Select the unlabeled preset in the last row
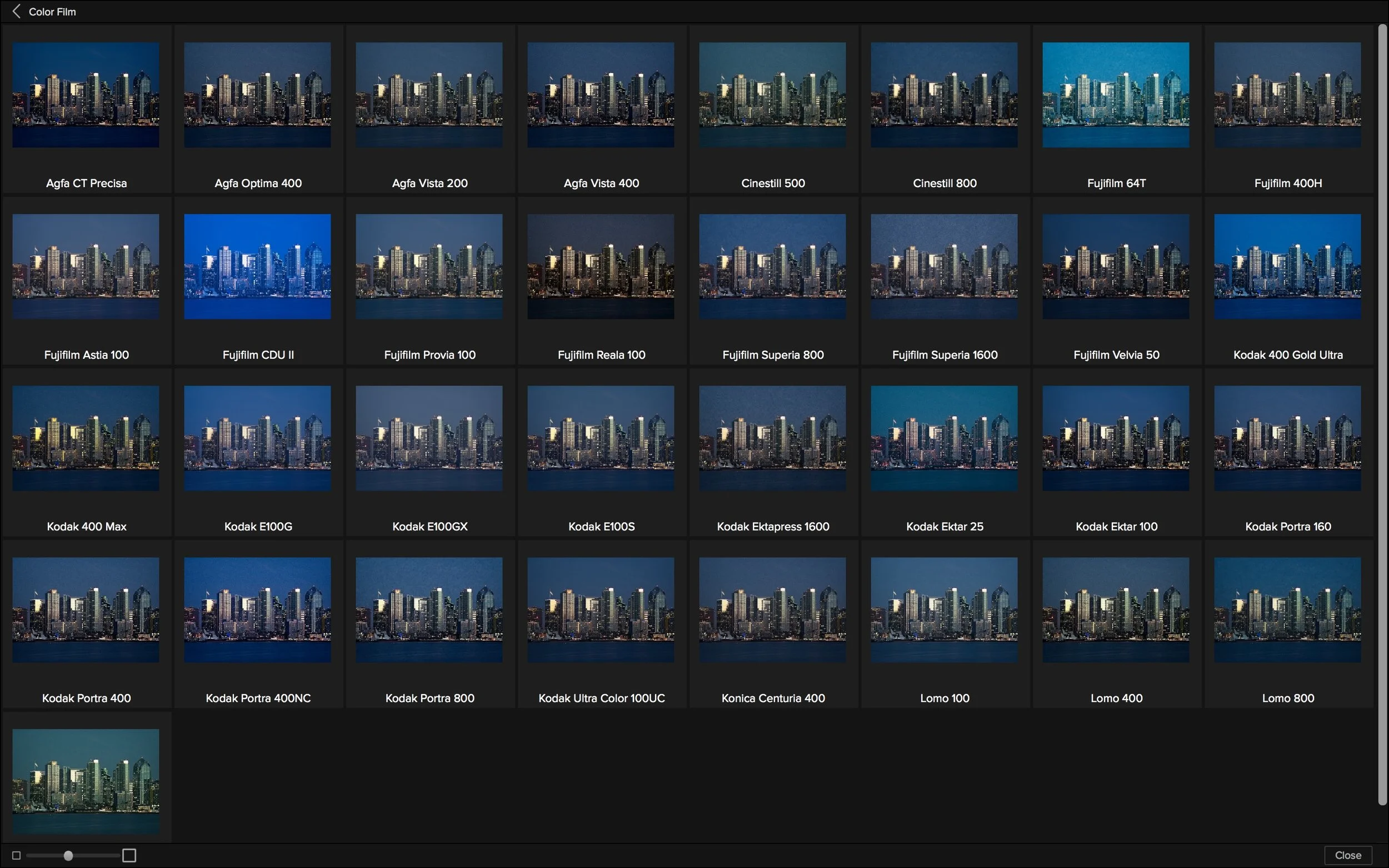This screenshot has height=868, width=1389. click(86, 781)
